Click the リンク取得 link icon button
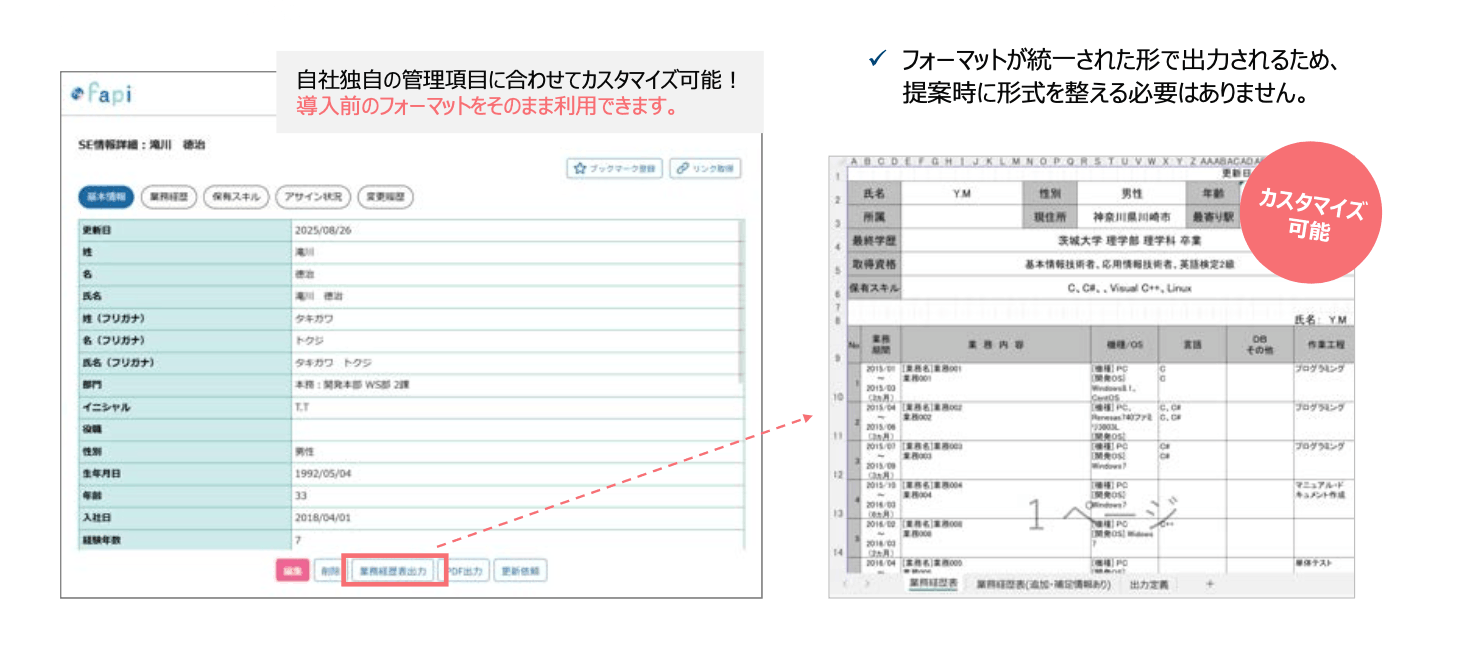This screenshot has width=1484, height=661. [705, 169]
